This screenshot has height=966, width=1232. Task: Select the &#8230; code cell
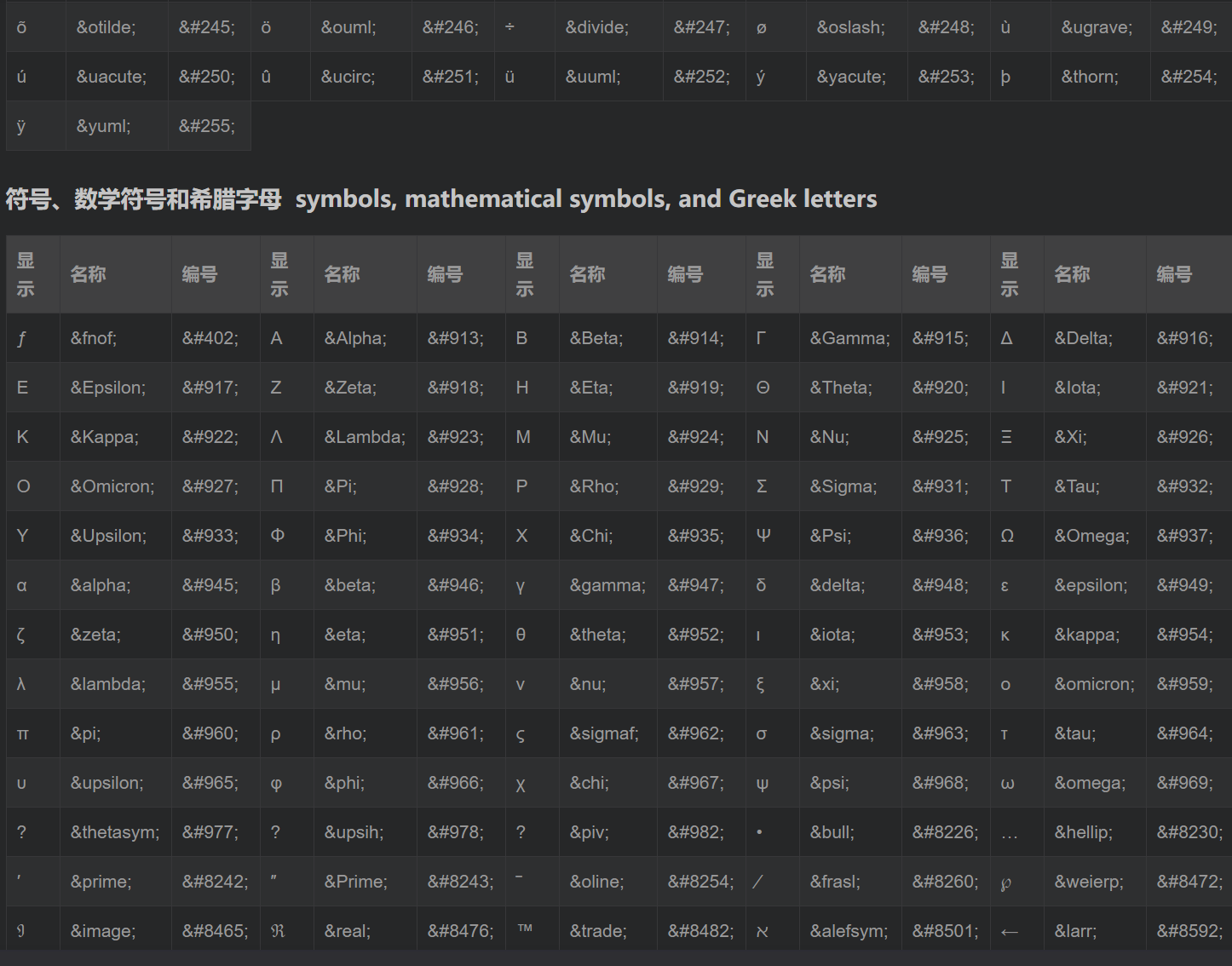[1189, 832]
